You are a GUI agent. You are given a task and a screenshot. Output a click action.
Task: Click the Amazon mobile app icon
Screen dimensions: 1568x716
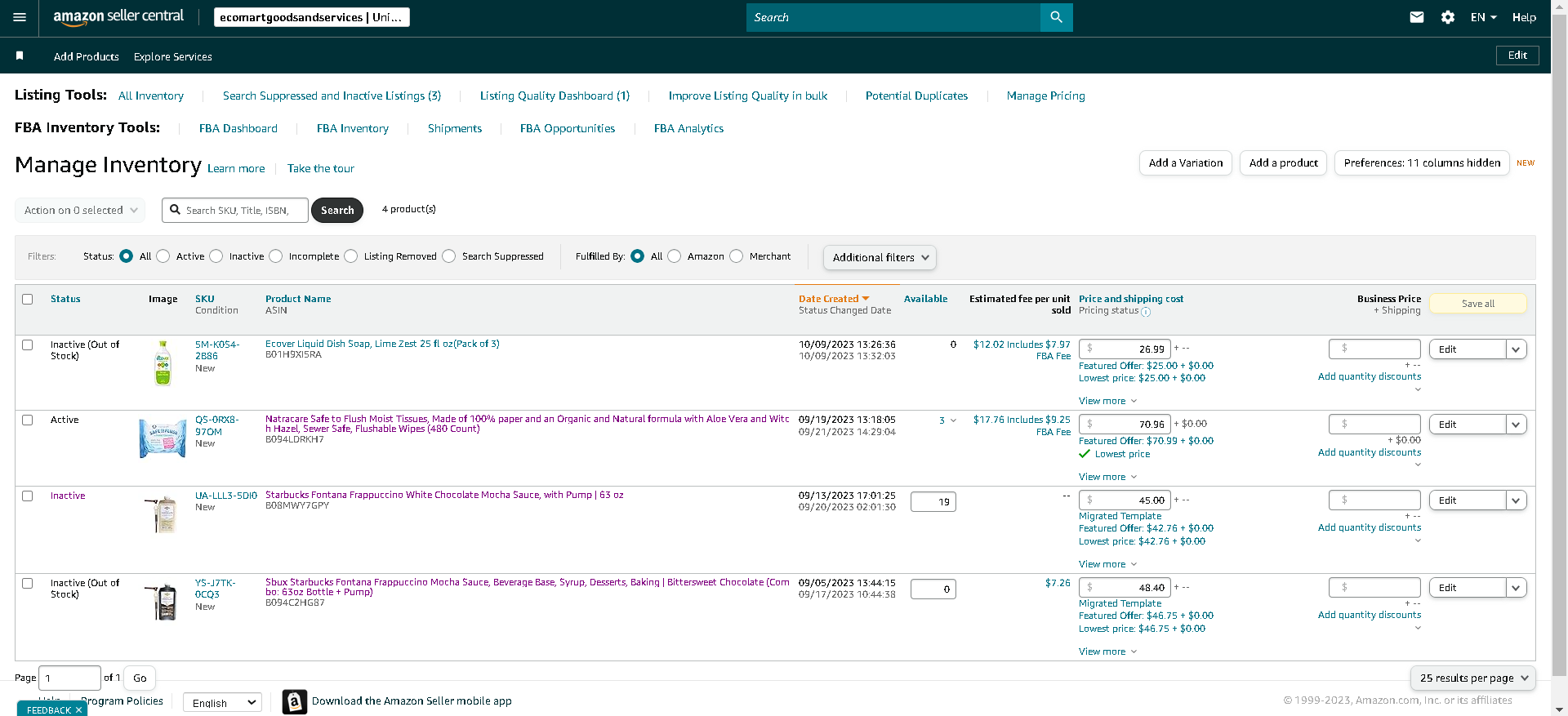(x=295, y=701)
